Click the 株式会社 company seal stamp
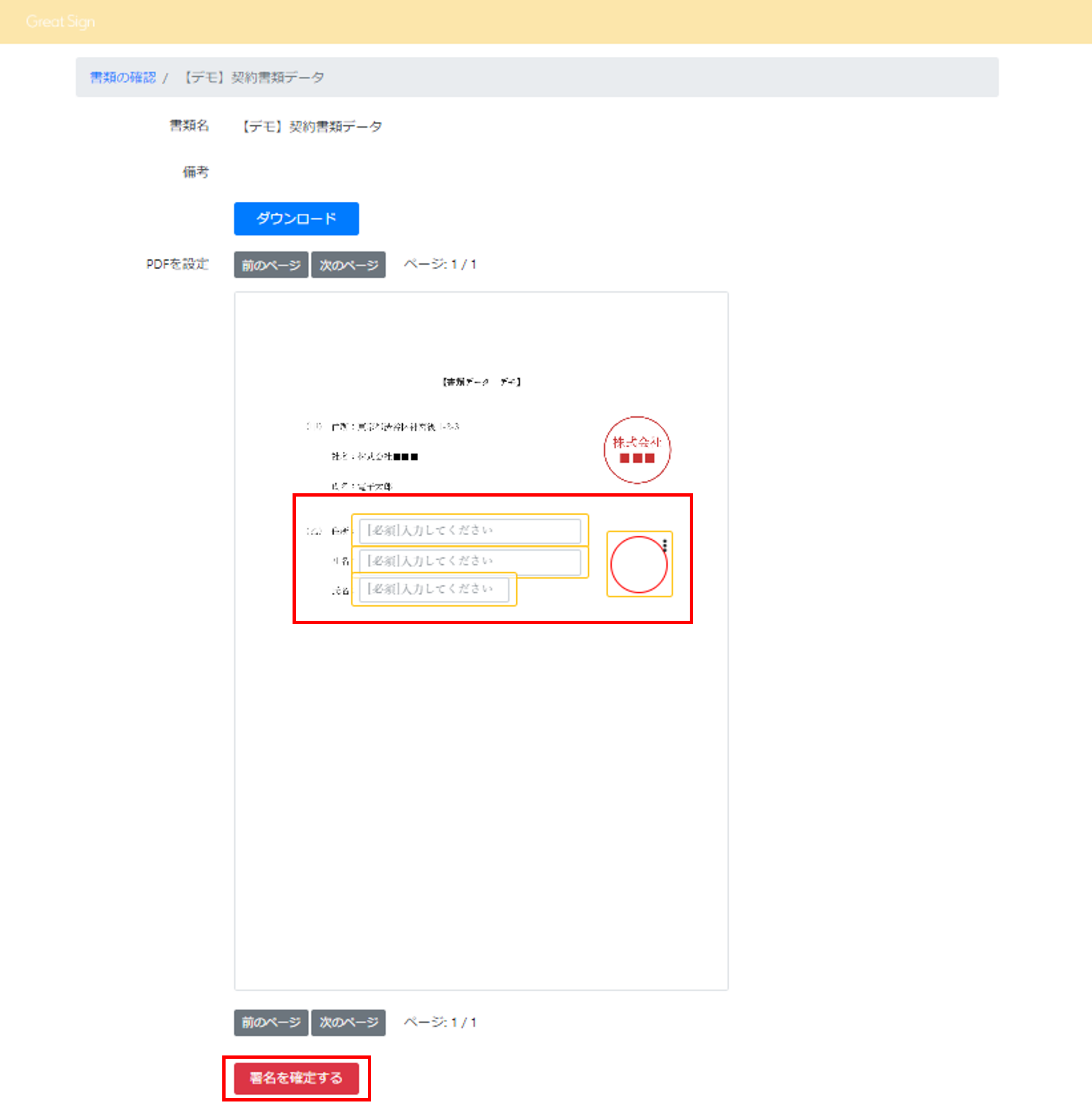 pyautogui.click(x=637, y=450)
